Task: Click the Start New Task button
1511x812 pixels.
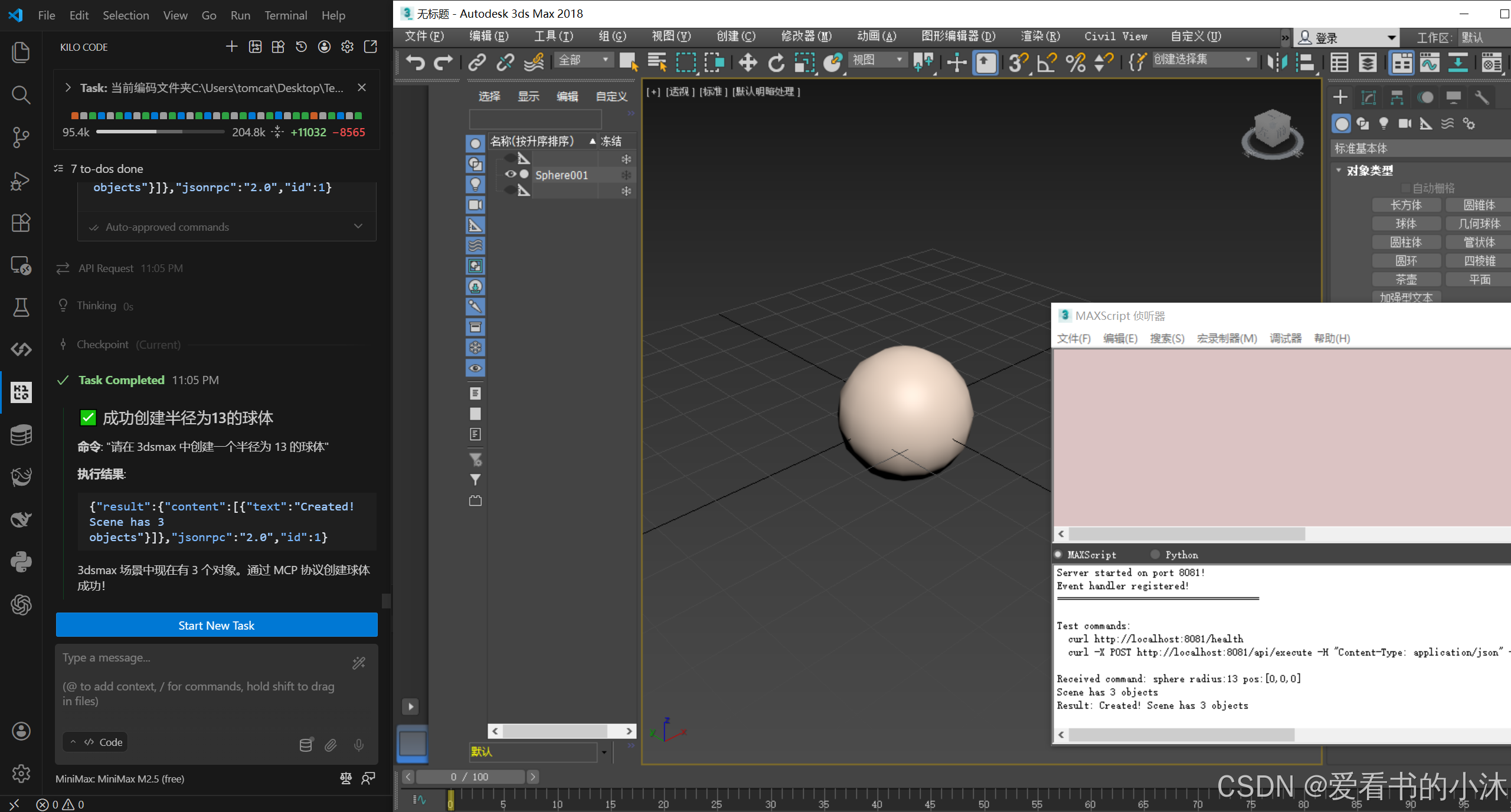Action: click(x=217, y=625)
